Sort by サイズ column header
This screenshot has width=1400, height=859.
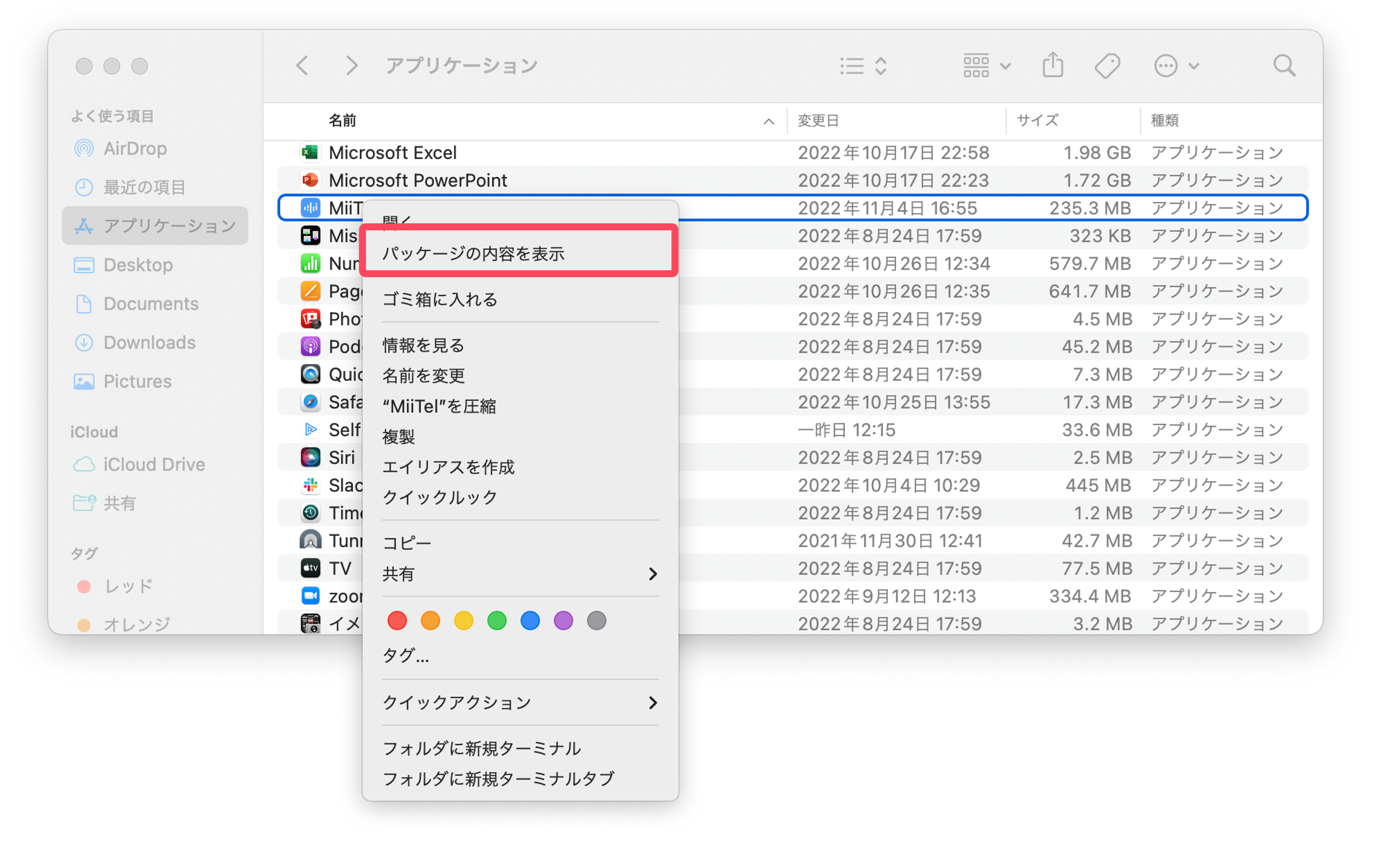(1038, 121)
